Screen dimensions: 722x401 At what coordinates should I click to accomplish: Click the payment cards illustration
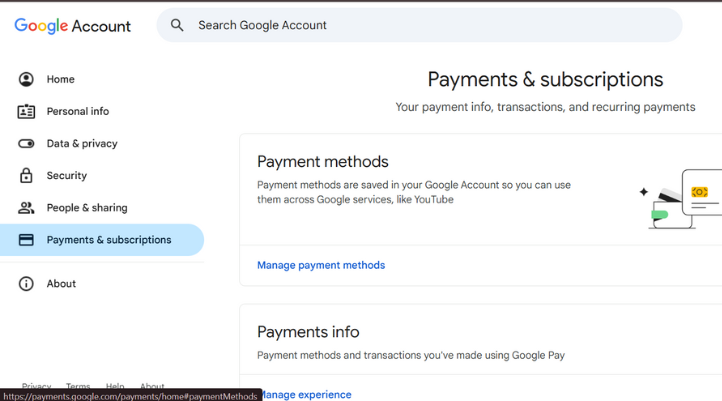point(682,198)
